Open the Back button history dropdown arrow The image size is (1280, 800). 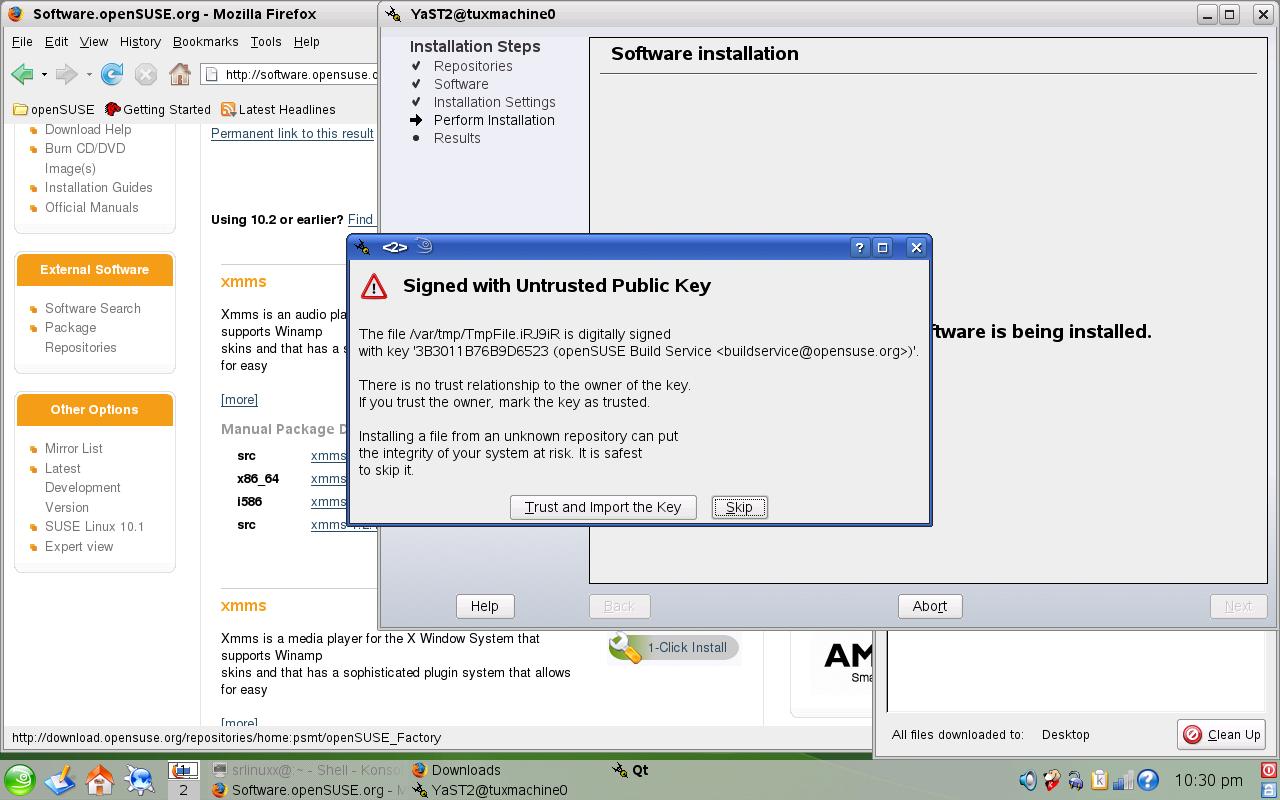44,74
